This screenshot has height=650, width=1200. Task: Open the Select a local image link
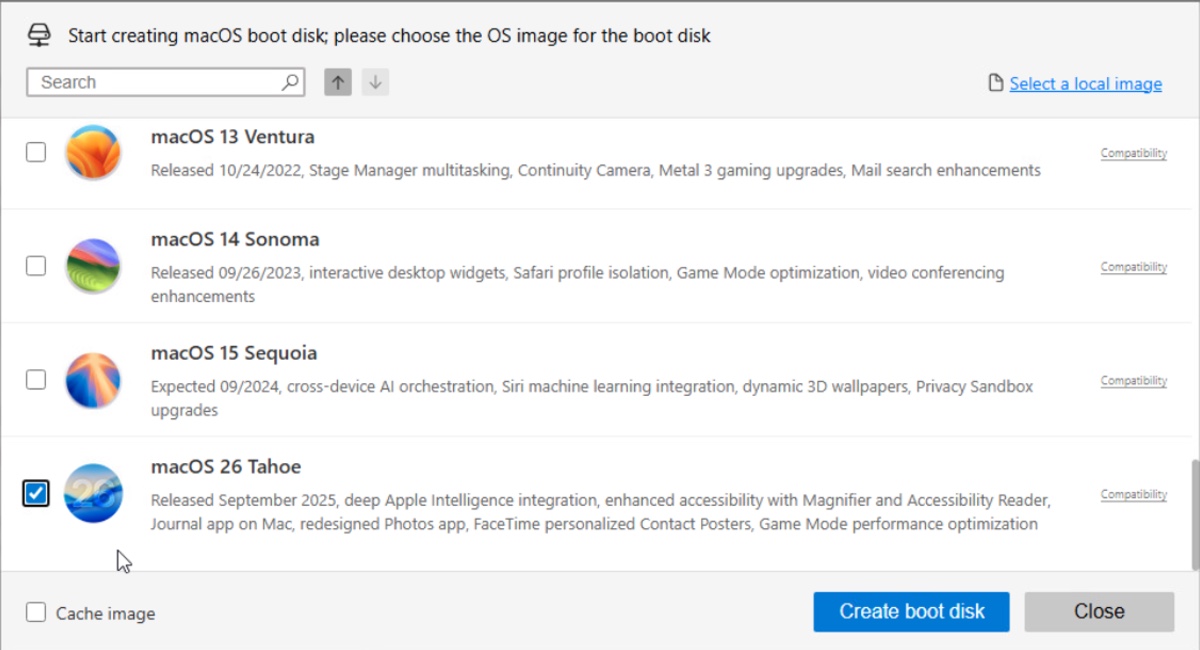[x=1085, y=83]
